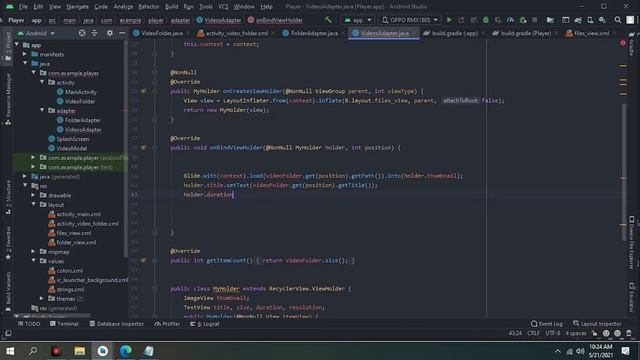The width and height of the screenshot is (640, 360).
Task: Open Microsoft Edge from the taskbar
Action: [x=126, y=351]
